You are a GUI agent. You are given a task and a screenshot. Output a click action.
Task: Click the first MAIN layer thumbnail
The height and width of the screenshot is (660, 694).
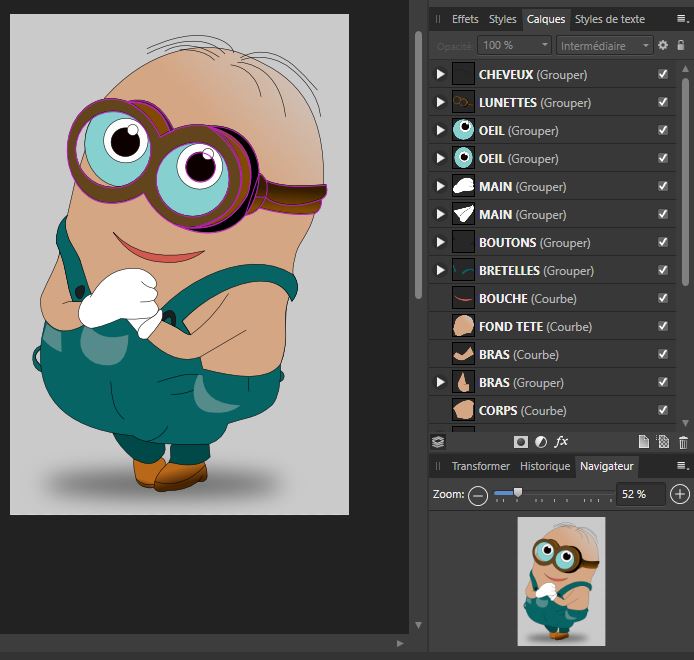coord(463,186)
